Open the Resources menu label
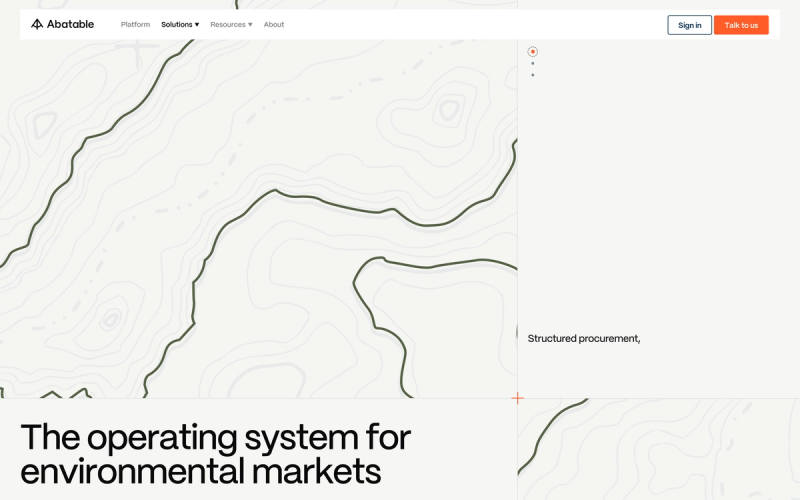 (228, 24)
